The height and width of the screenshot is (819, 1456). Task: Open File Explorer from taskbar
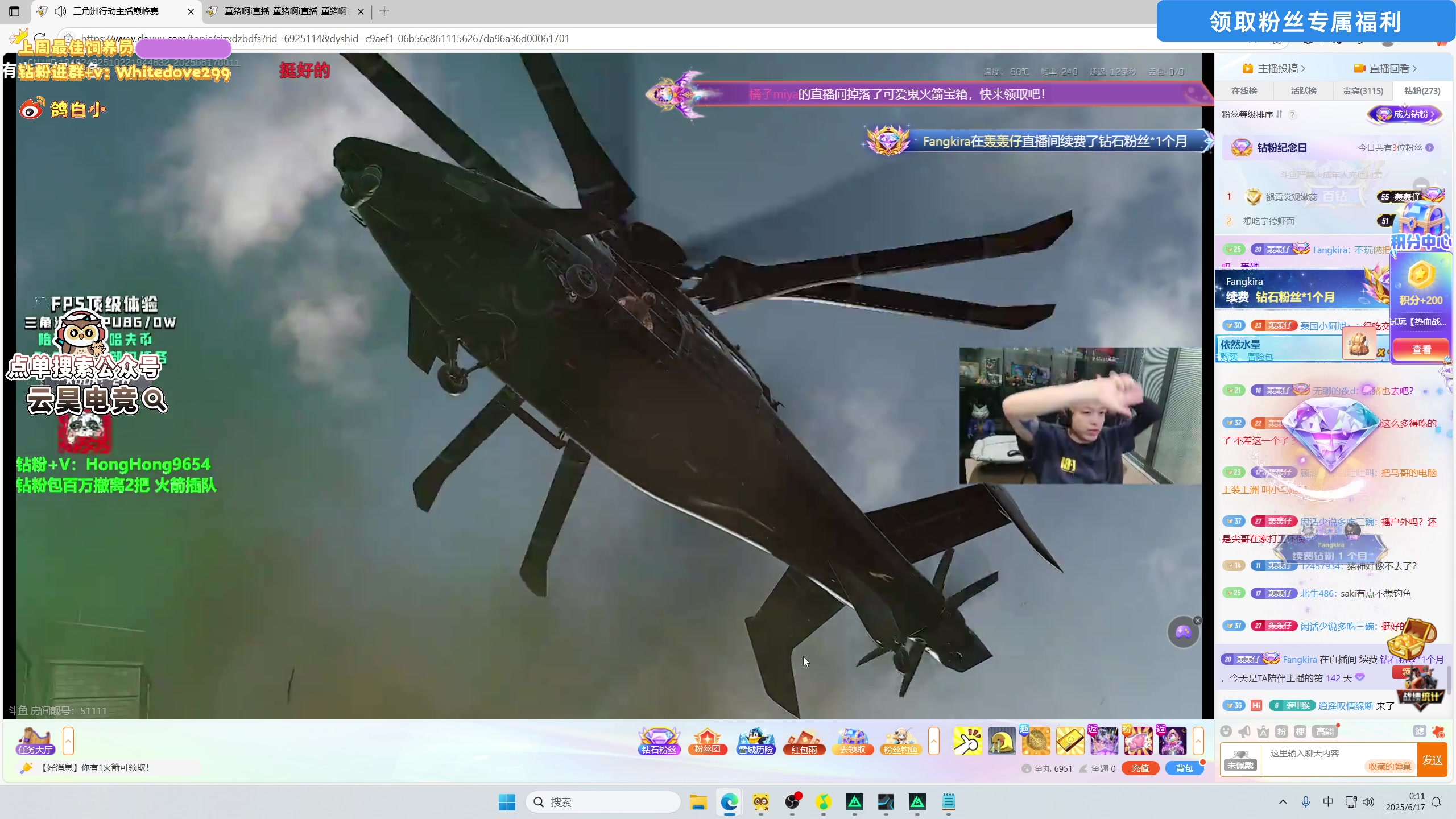(x=698, y=802)
